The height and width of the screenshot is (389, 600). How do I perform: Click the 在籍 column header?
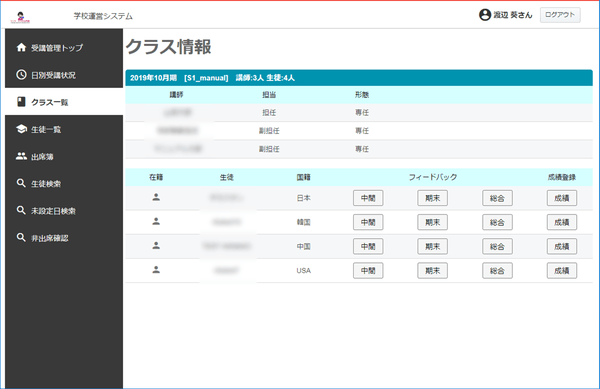(x=156, y=177)
